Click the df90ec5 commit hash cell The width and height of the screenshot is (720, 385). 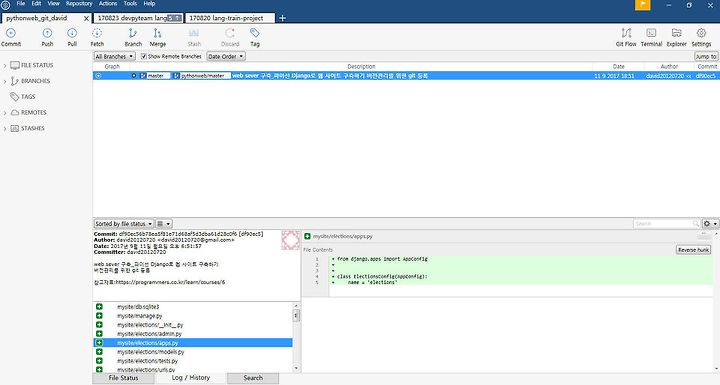click(x=706, y=76)
